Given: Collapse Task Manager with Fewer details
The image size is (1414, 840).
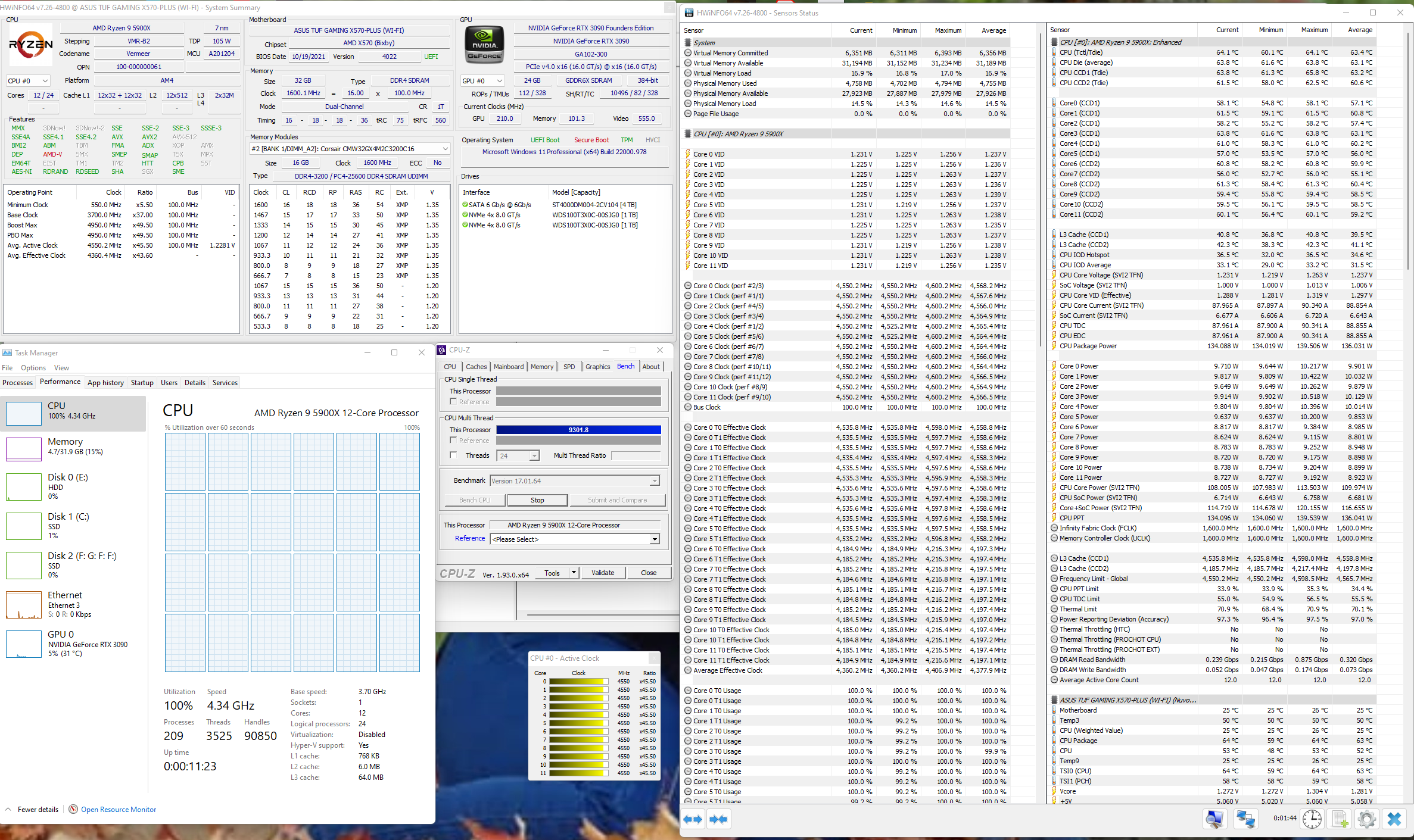Looking at the screenshot, I should pos(33,809).
